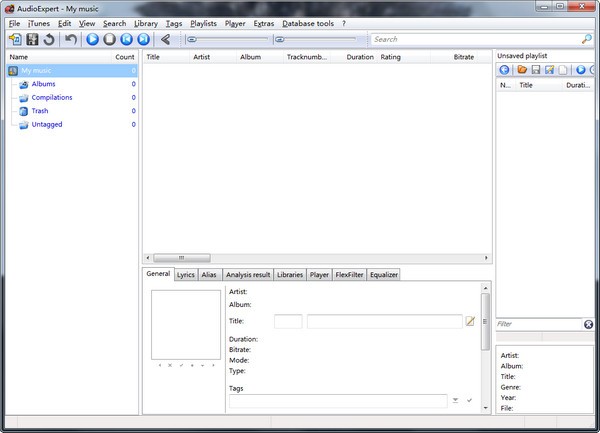Skip to the next track
The height and width of the screenshot is (433, 600).
click(x=143, y=39)
